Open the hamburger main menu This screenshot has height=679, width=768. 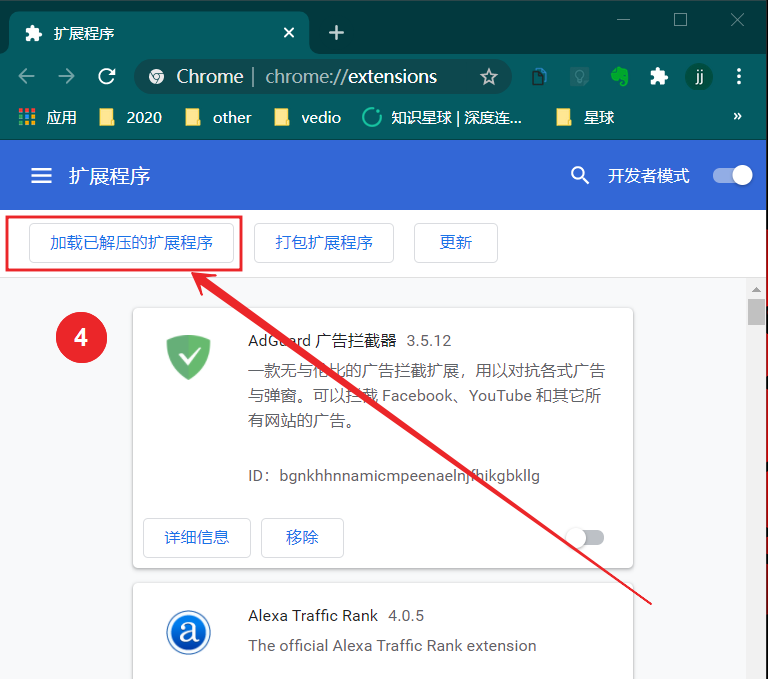(41, 176)
